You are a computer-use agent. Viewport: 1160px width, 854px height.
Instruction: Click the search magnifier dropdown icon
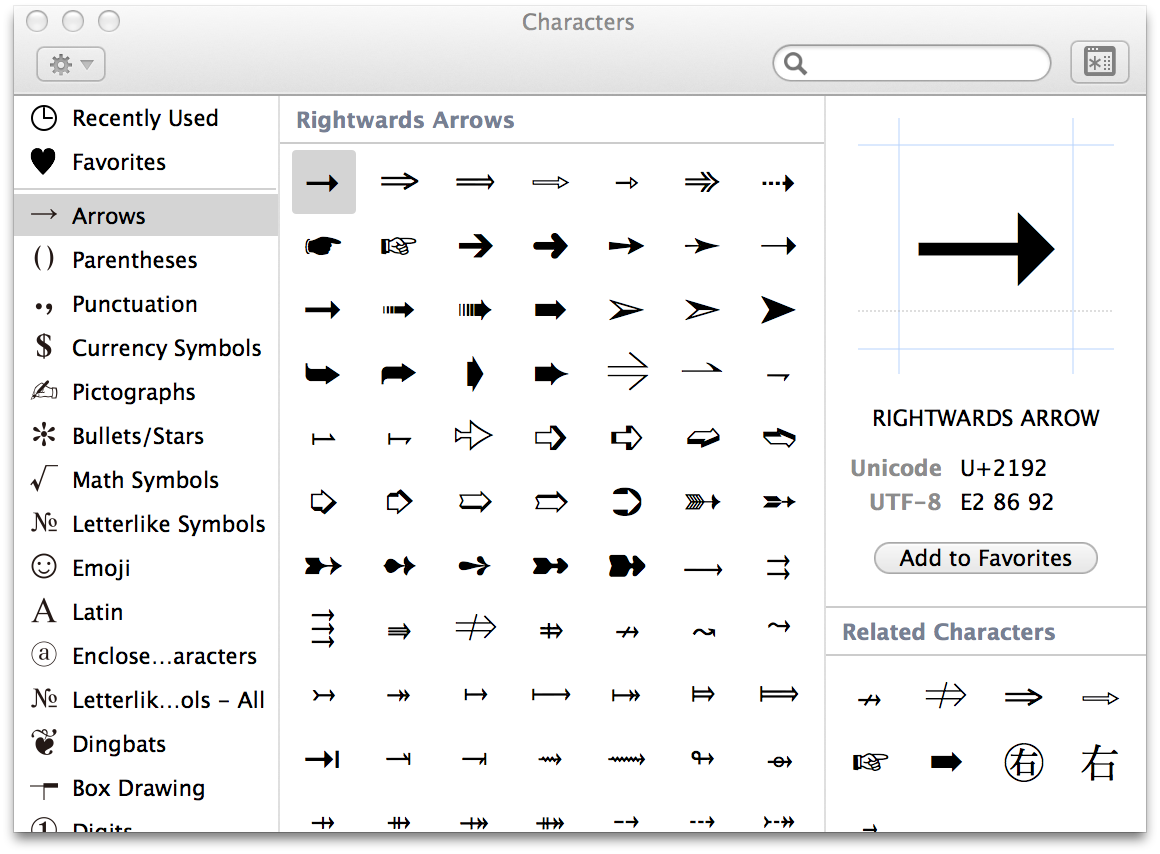[x=796, y=64]
